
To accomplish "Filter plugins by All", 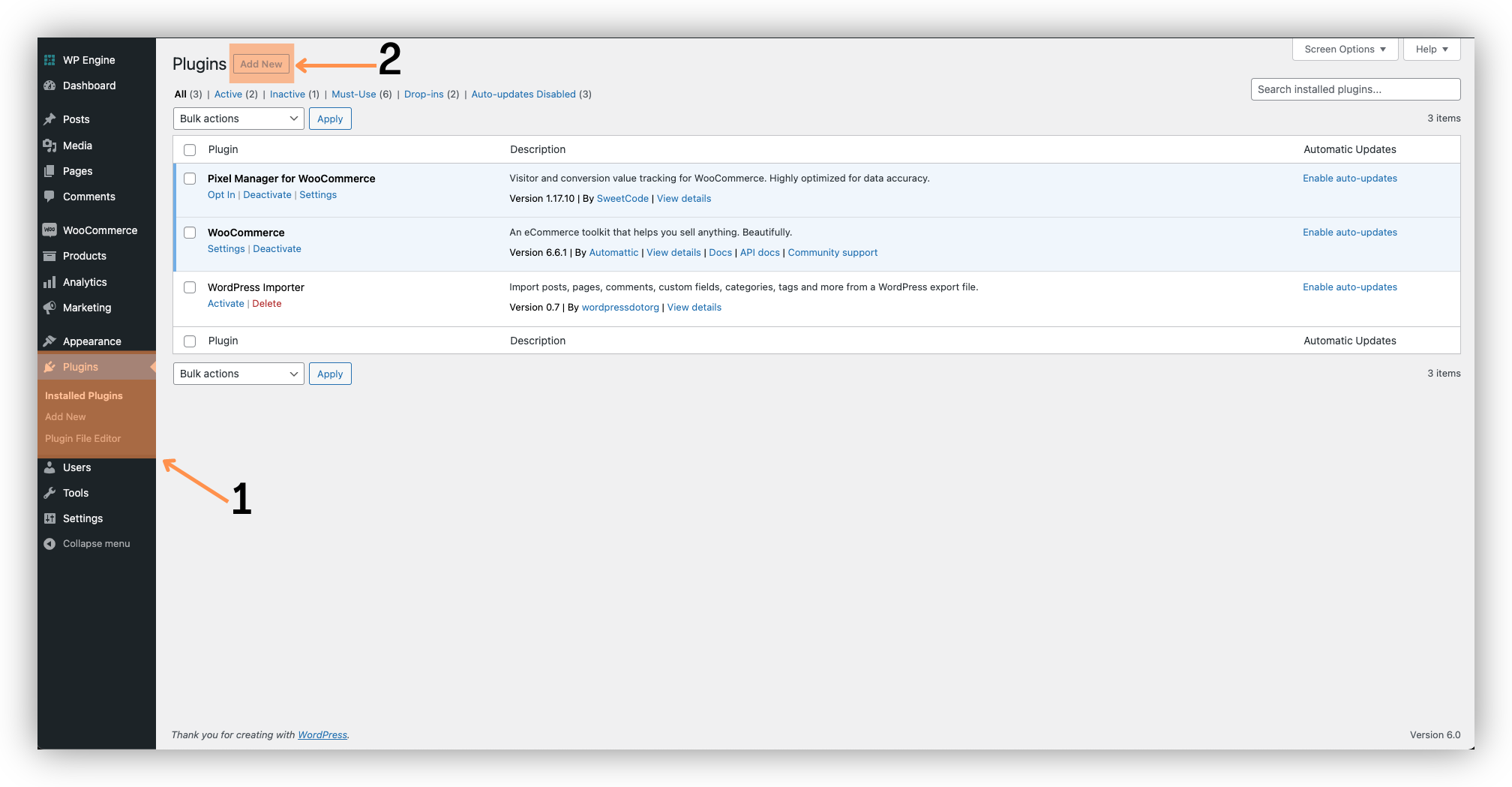I will coord(181,94).
